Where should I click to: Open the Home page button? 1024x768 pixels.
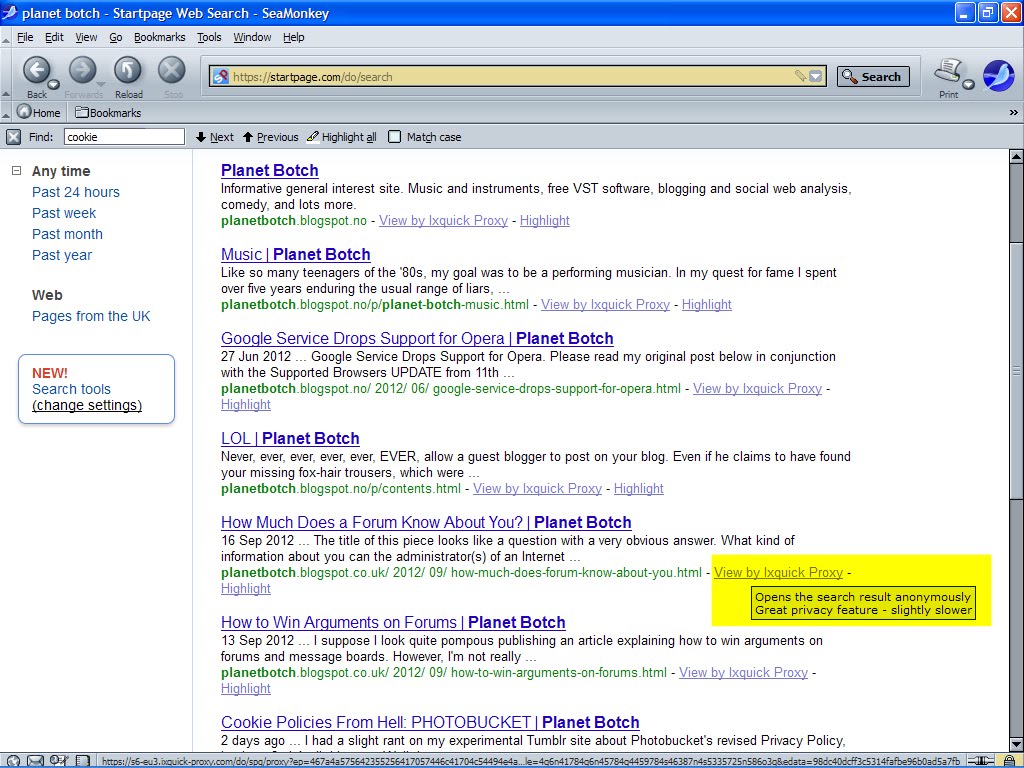[39, 112]
